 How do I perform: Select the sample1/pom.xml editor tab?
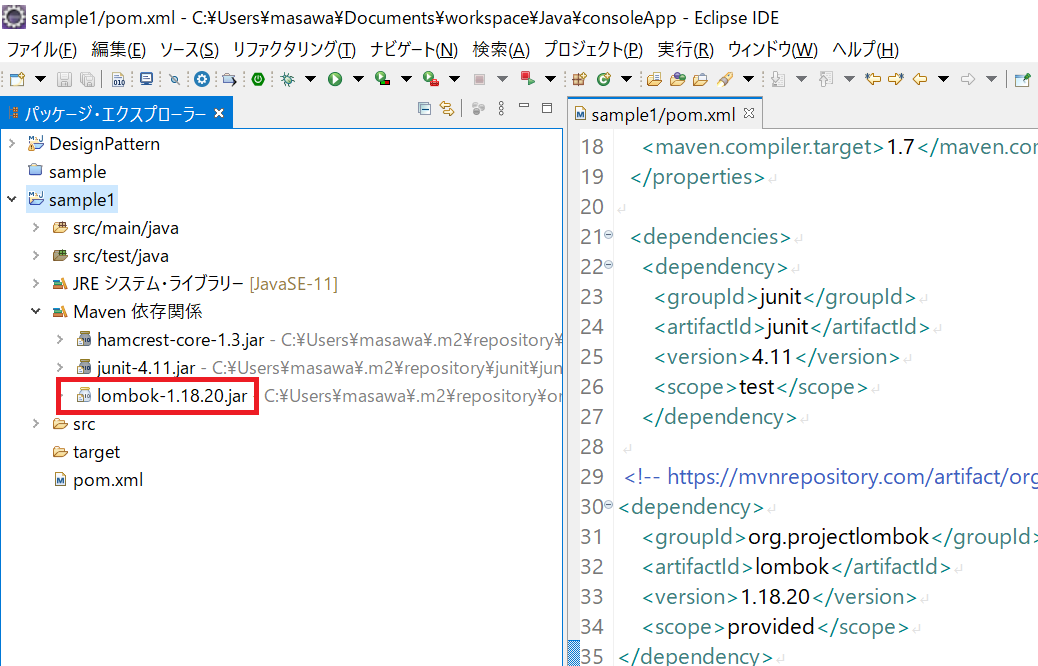coord(663,115)
